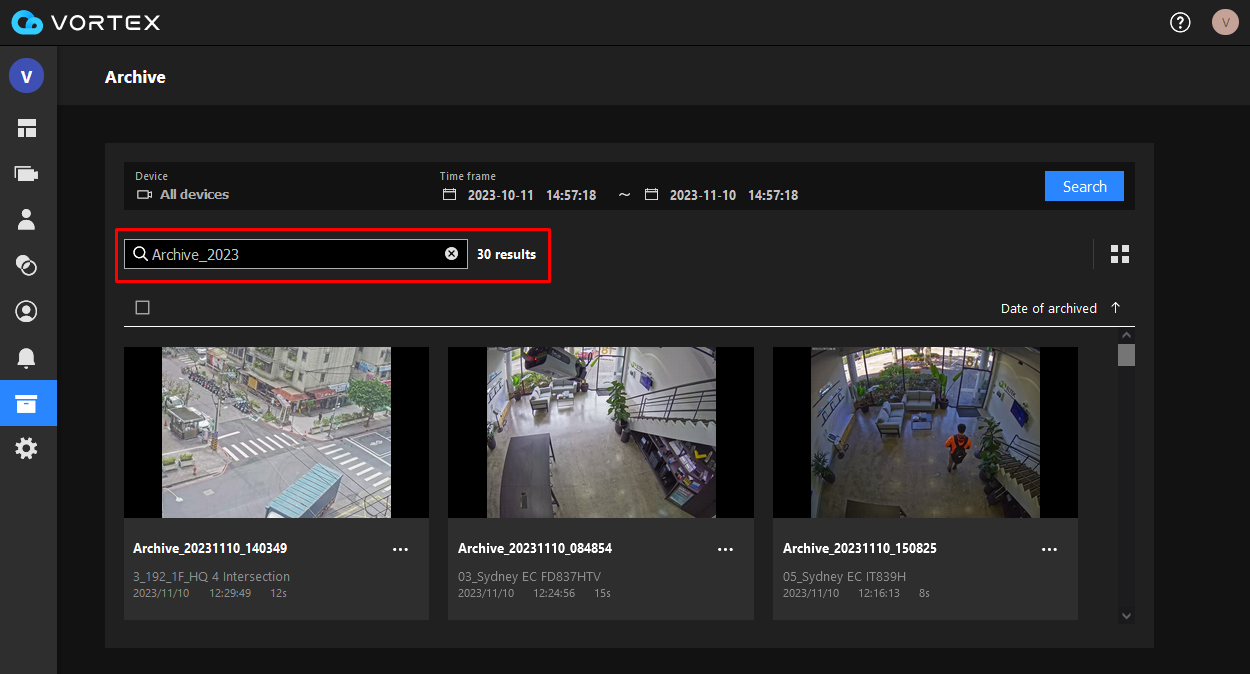Select the Archive icon in the sidebar
1250x674 pixels.
26,403
